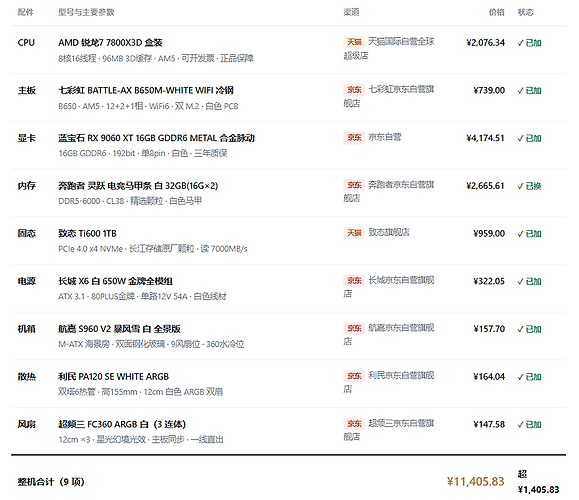Select the 渠道 column header
This screenshot has width=579, height=500.
351,12
